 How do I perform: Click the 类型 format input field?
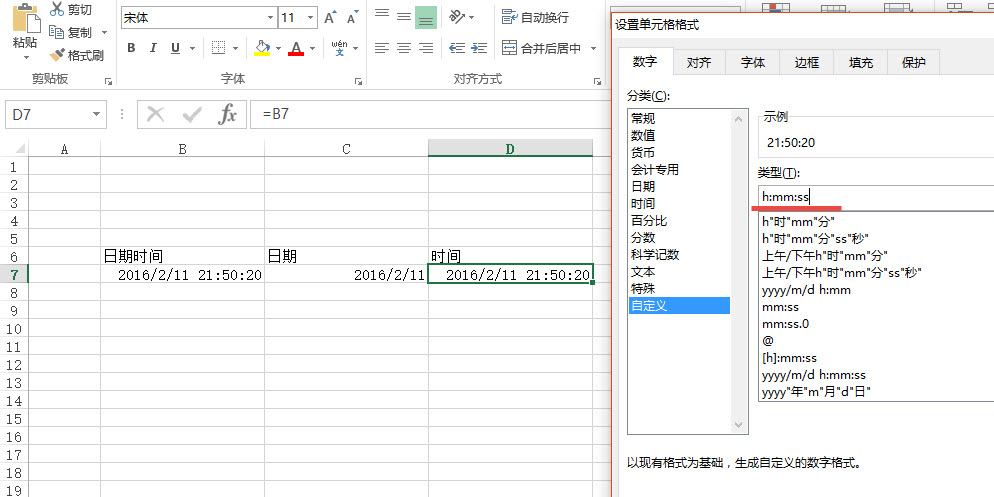[x=876, y=197]
